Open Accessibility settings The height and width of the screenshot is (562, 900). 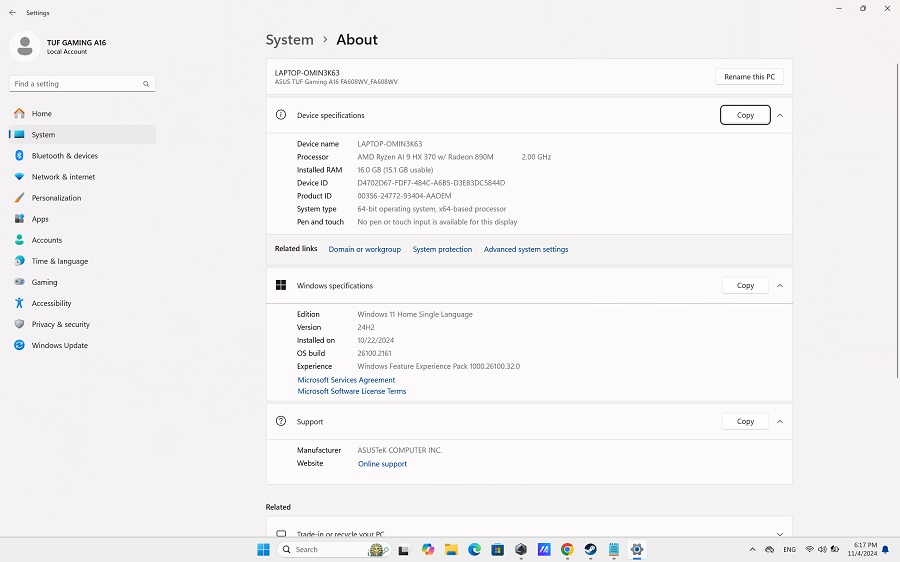click(51, 303)
